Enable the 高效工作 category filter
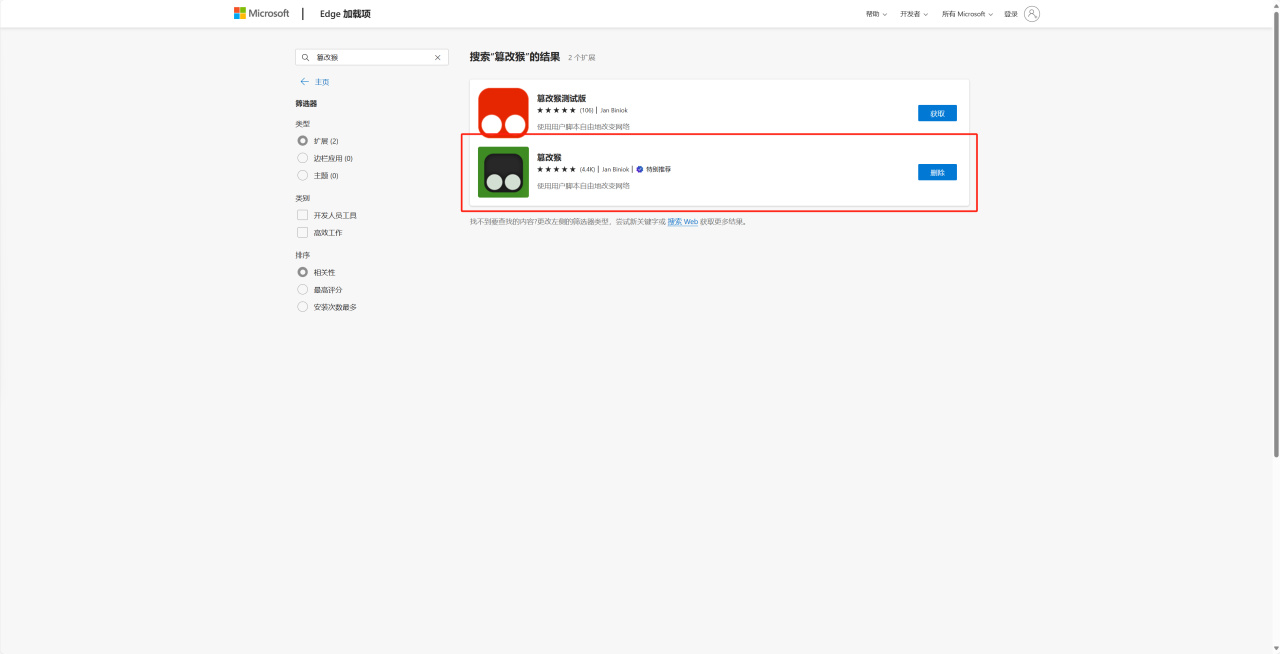This screenshot has height=654, width=1280. tap(302, 232)
